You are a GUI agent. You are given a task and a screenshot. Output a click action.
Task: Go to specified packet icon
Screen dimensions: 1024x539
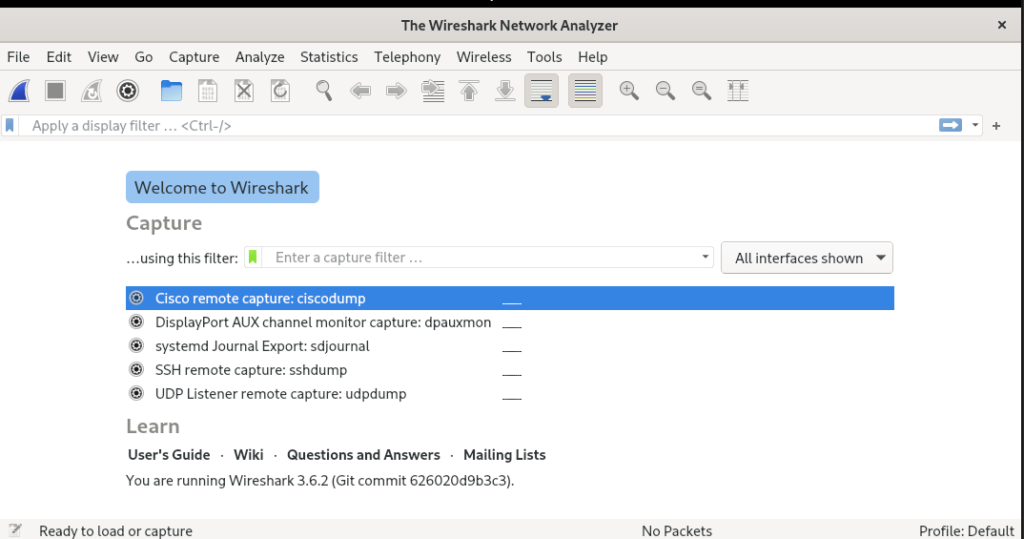pos(432,91)
